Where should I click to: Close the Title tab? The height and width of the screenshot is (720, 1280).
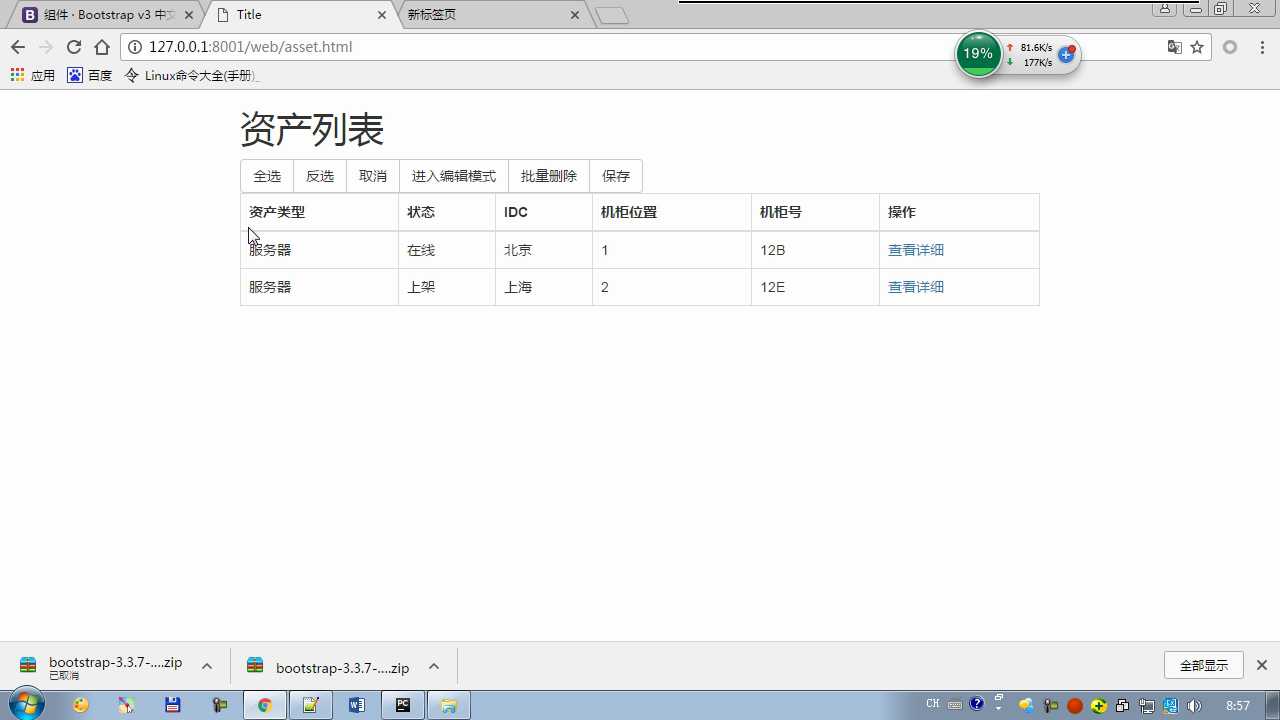(x=382, y=15)
